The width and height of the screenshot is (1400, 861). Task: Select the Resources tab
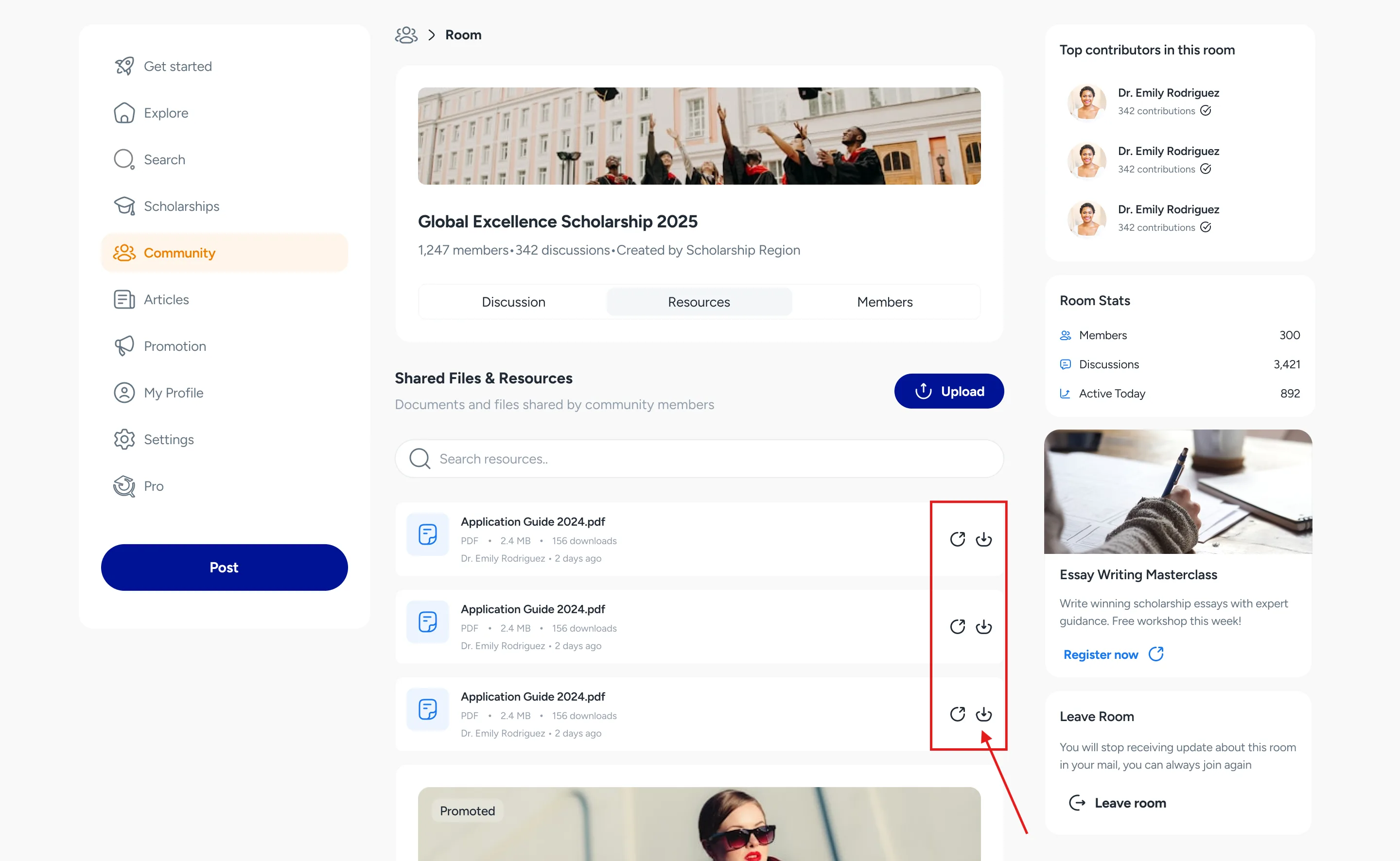699,302
